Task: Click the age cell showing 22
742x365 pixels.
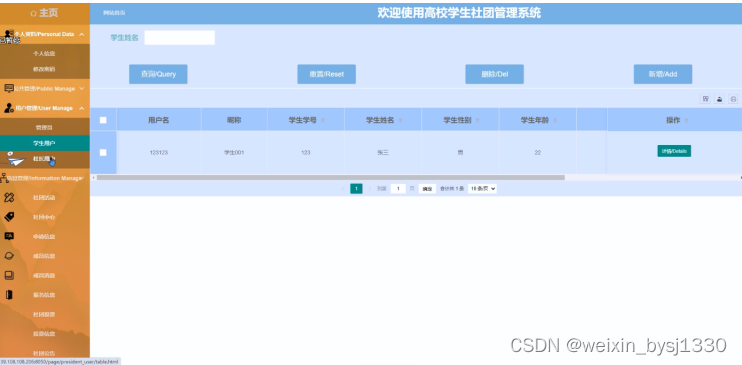Action: tap(538, 152)
